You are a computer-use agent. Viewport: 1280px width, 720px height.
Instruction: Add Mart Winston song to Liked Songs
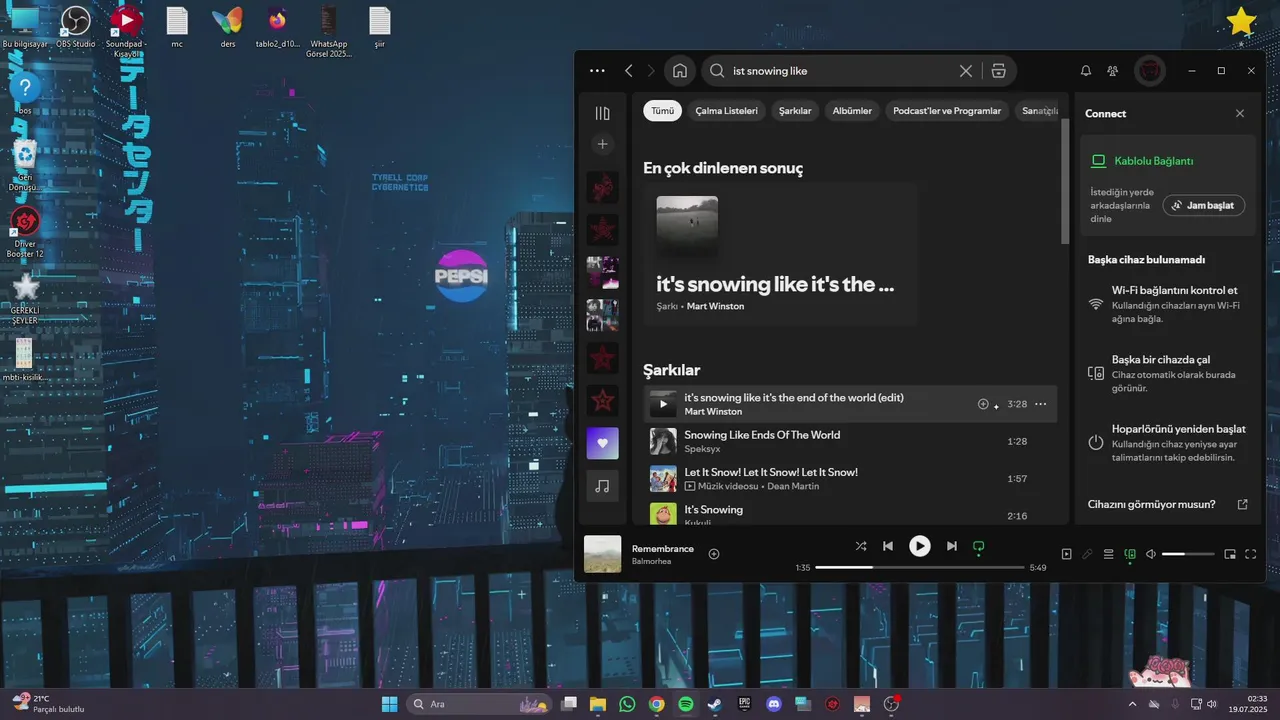[983, 404]
